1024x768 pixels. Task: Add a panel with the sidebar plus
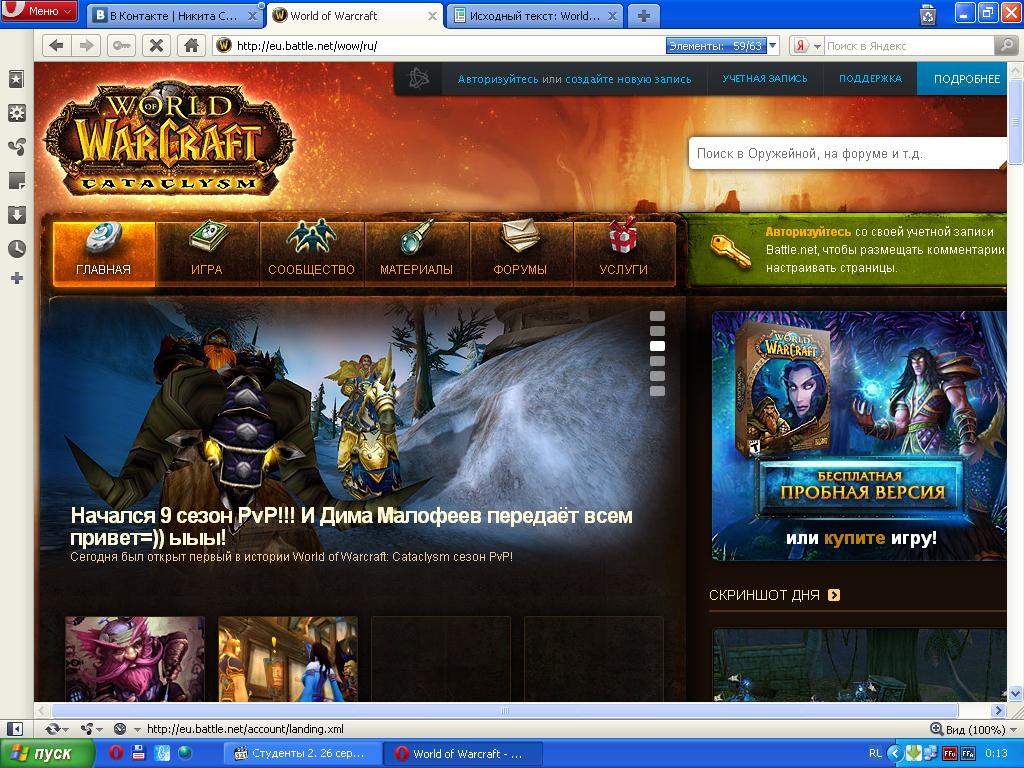coord(17,279)
